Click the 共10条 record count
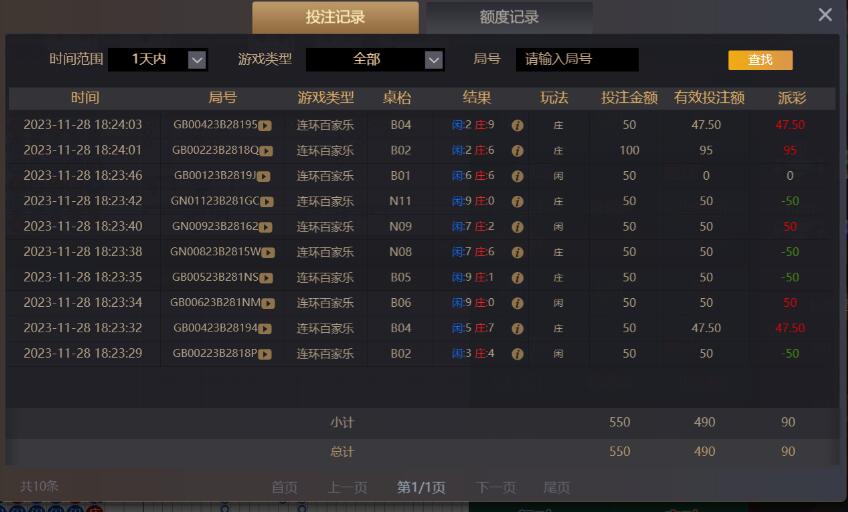 click(39, 487)
